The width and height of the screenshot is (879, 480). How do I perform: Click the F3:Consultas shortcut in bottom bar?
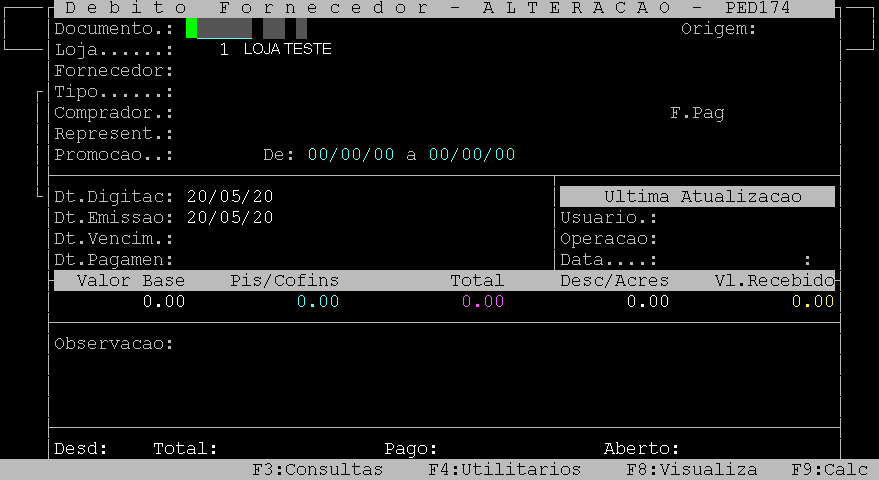(317, 469)
